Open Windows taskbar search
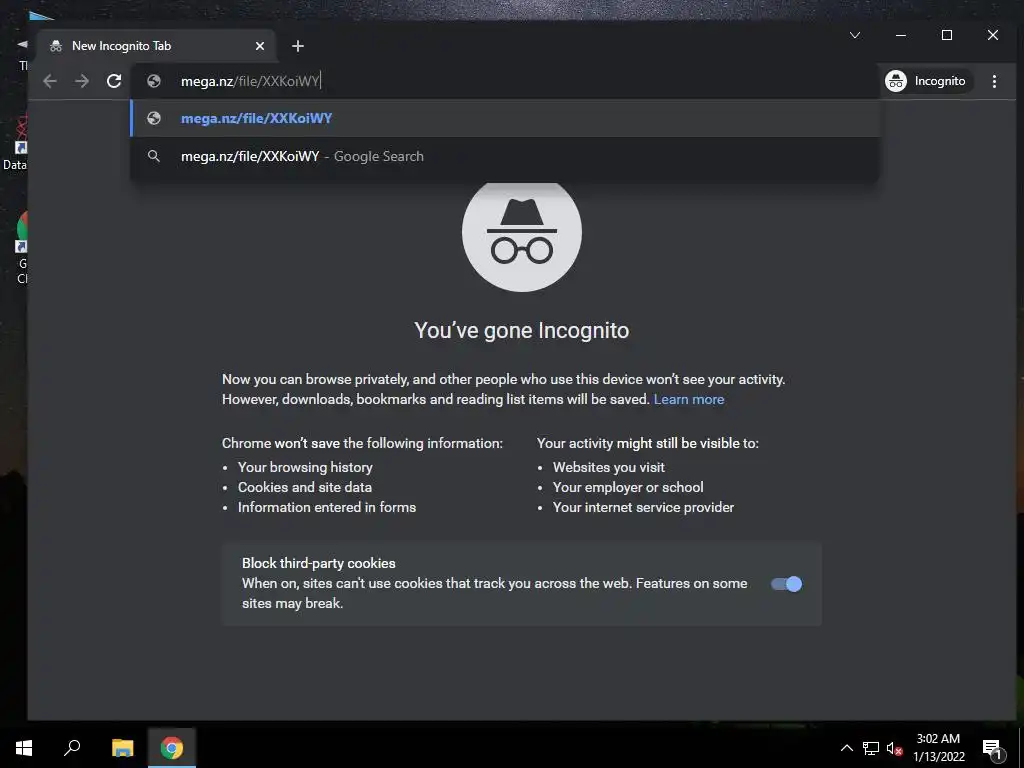 [x=72, y=748]
